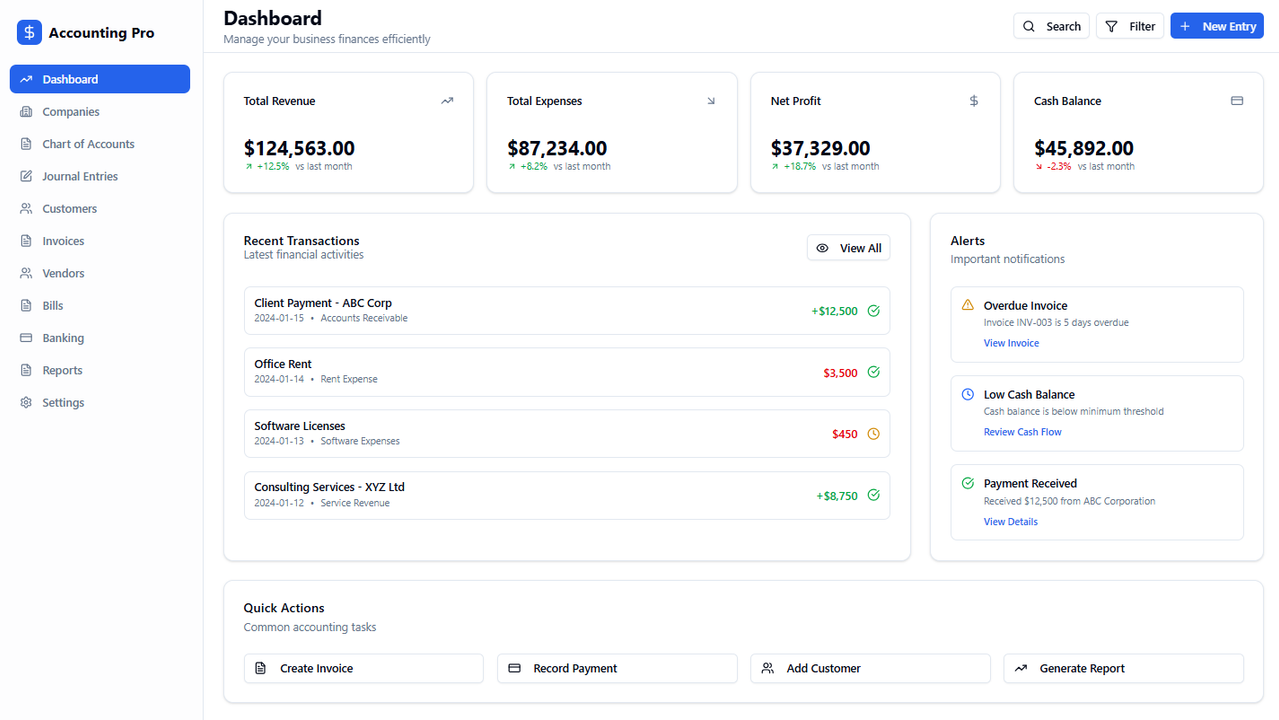Click the Journal Entries pencil icon
Viewport: 1279px width, 720px height.
[26, 176]
